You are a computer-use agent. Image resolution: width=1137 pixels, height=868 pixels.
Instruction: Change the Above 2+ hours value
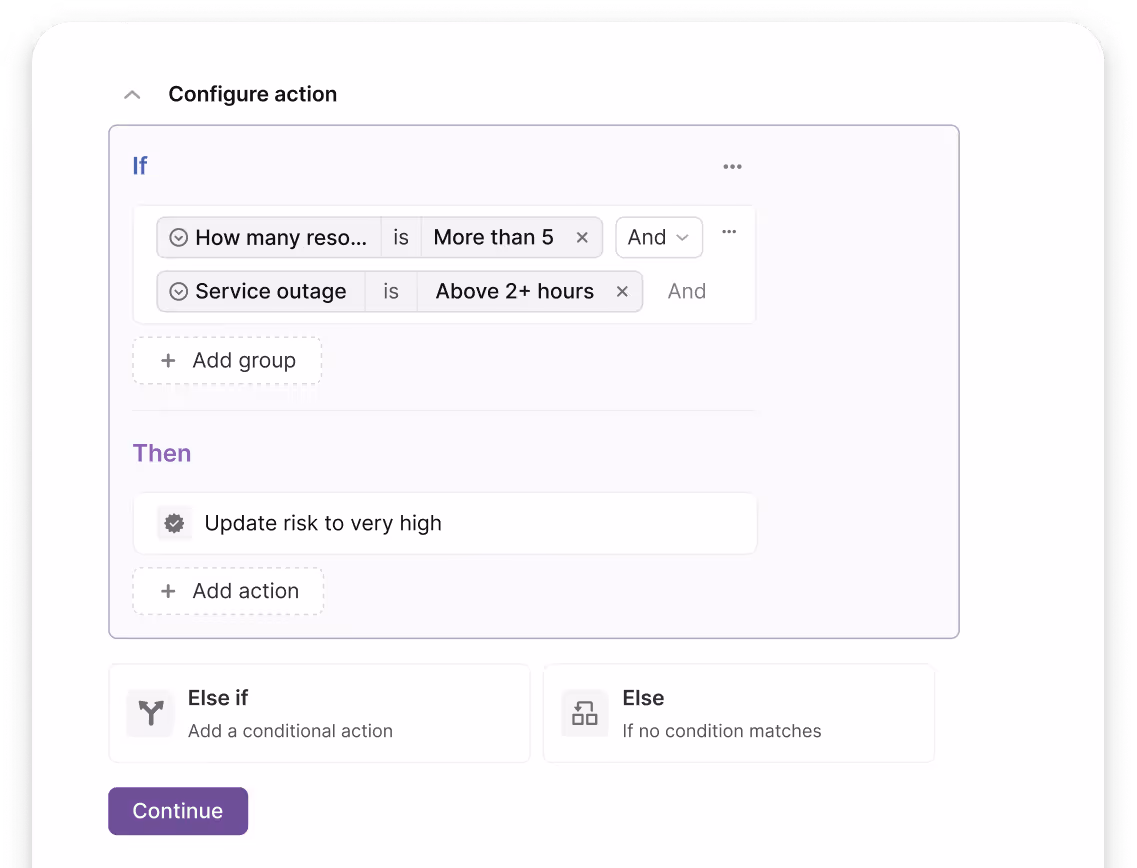pyautogui.click(x=514, y=292)
